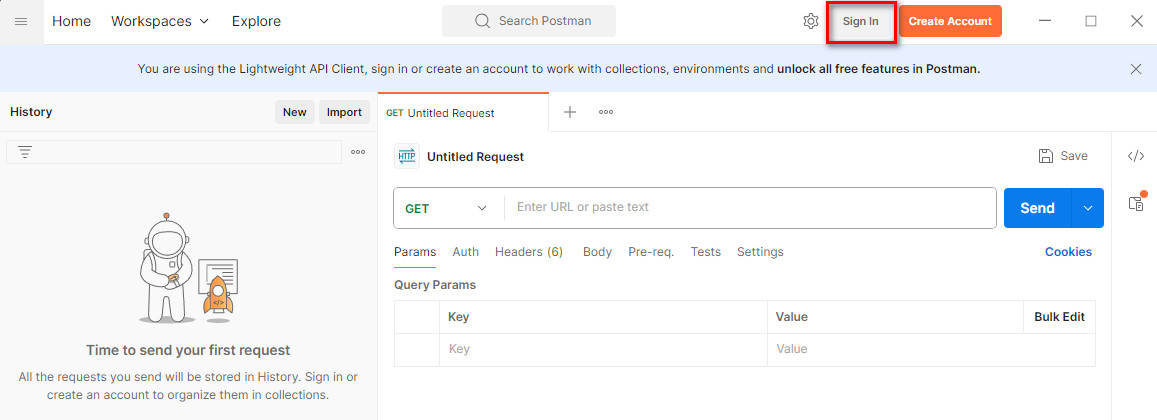The width and height of the screenshot is (1157, 420).
Task: Click the HTTP request type icon
Action: [407, 156]
